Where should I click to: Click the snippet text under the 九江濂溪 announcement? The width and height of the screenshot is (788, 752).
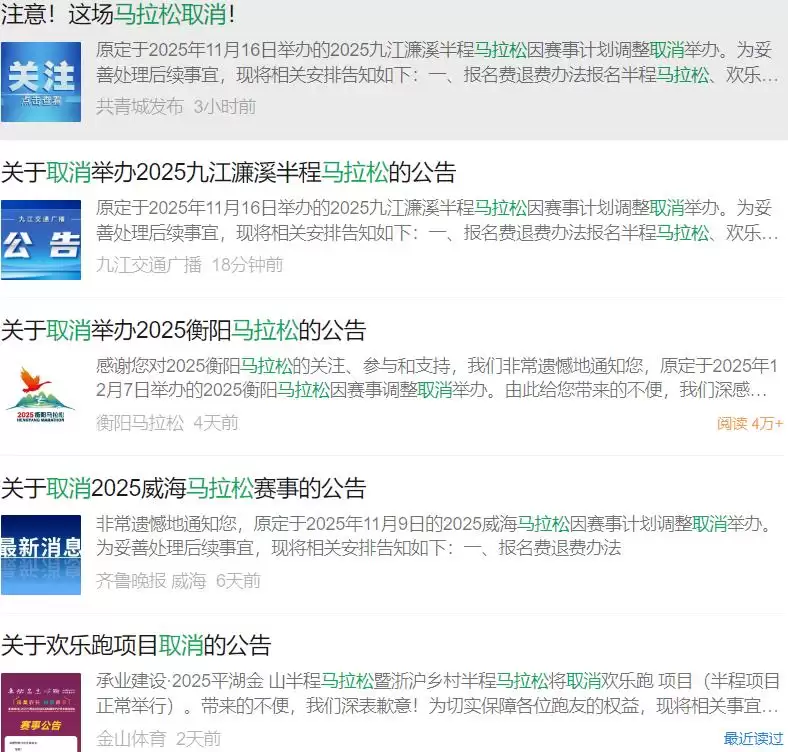[x=437, y=221]
